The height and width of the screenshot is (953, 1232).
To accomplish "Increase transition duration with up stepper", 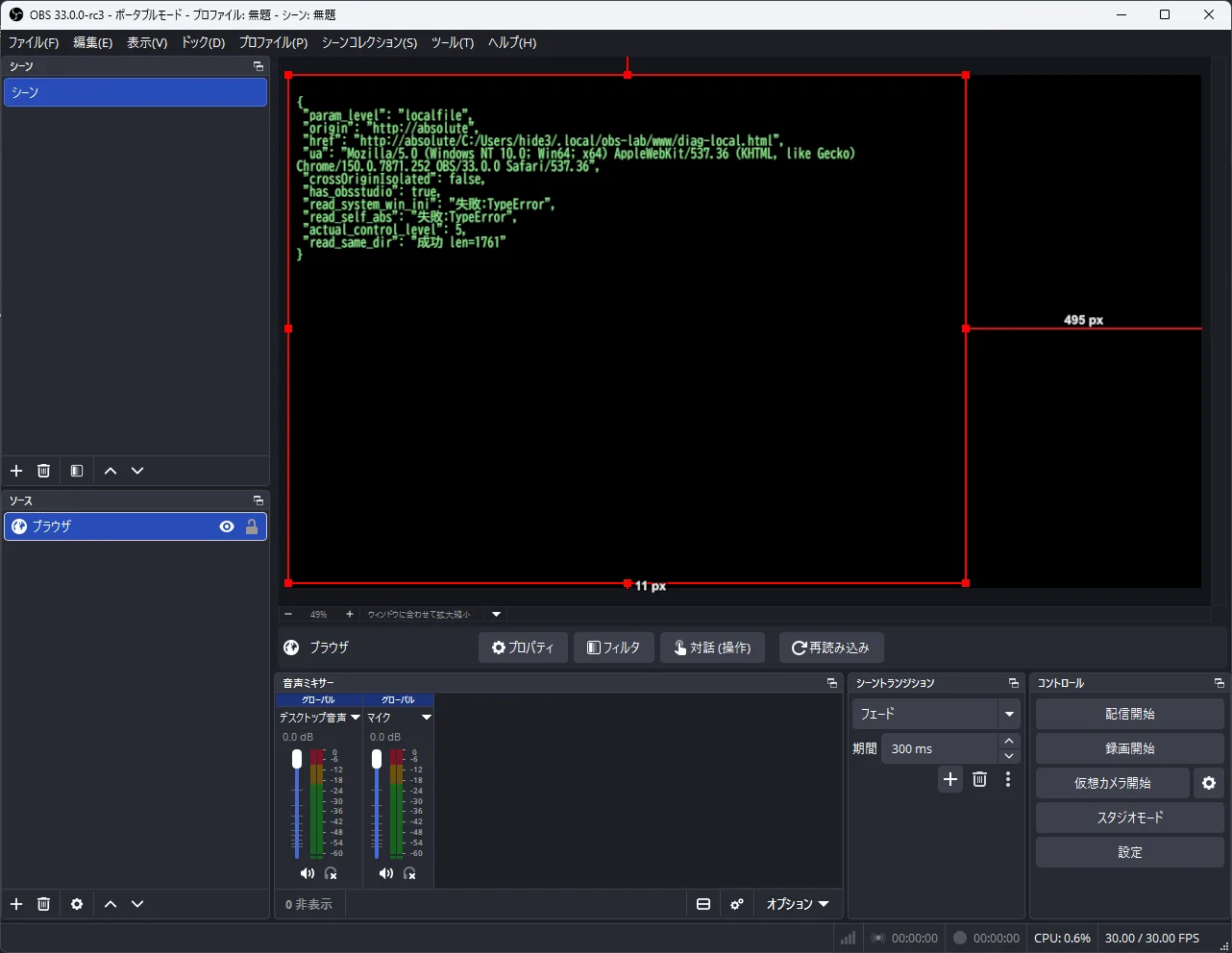I will point(1009,741).
